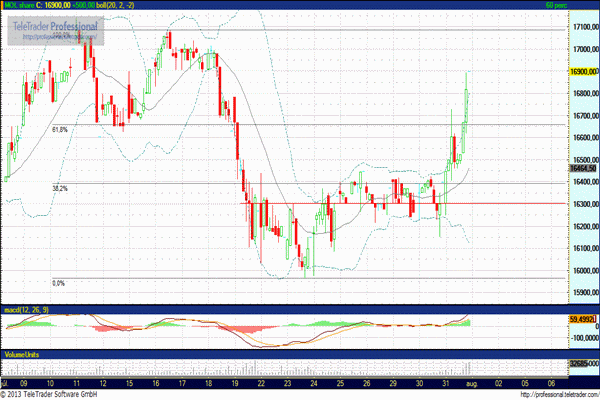Click the yellow 16900,00 current price tag

pyautogui.click(x=581, y=72)
